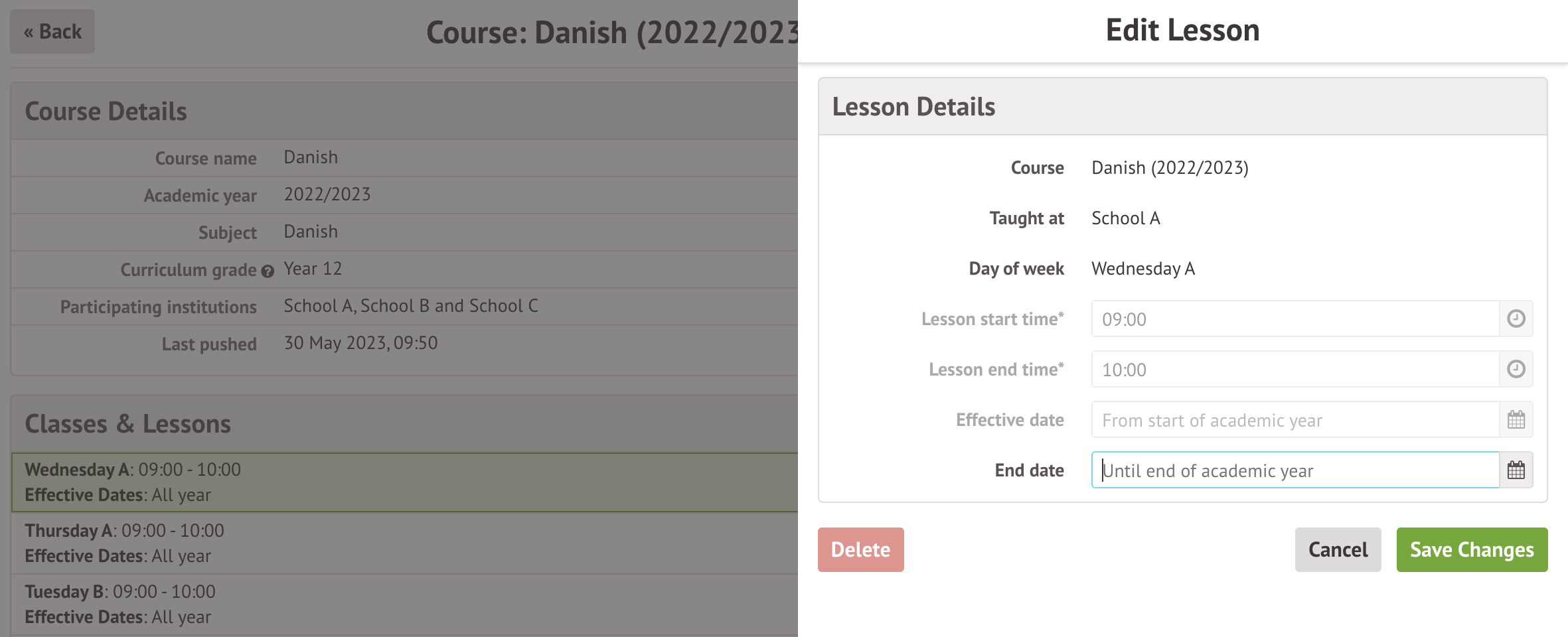Click the Lesson start time clock icon
1568x637 pixels.
[1516, 319]
